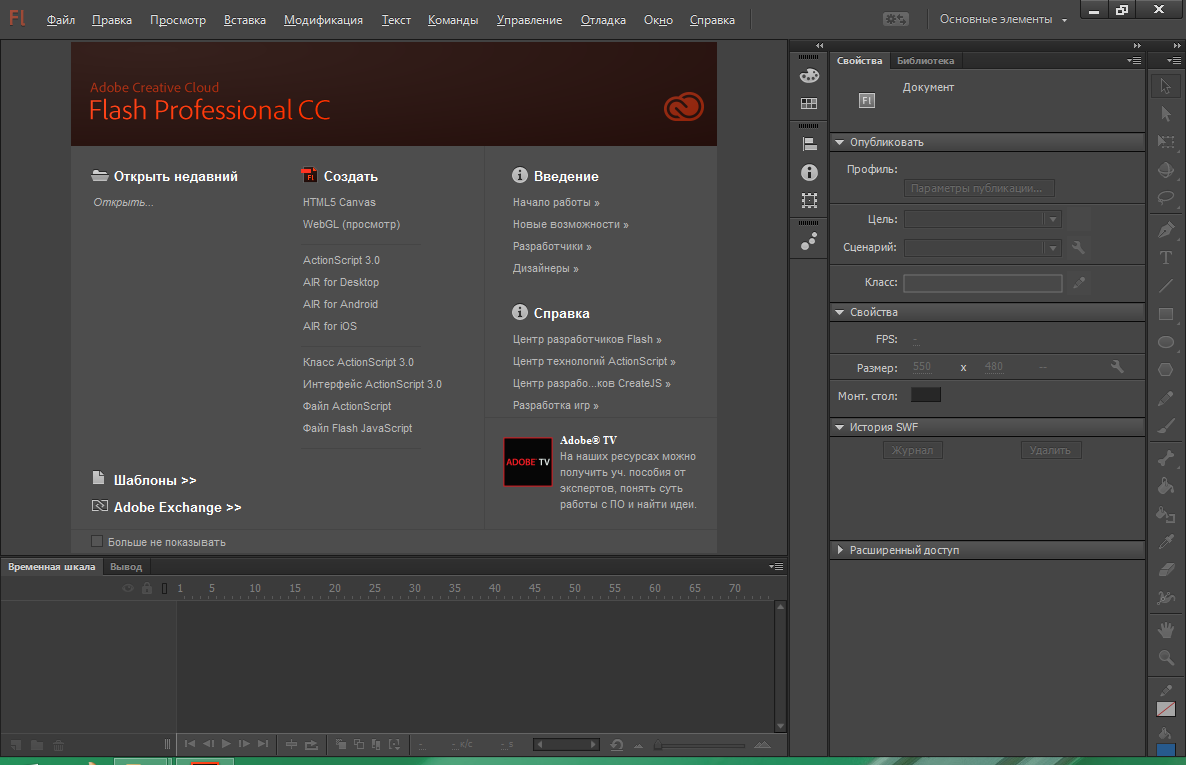Click the timeline Play button
Screen dimensions: 1186x765
pos(225,745)
